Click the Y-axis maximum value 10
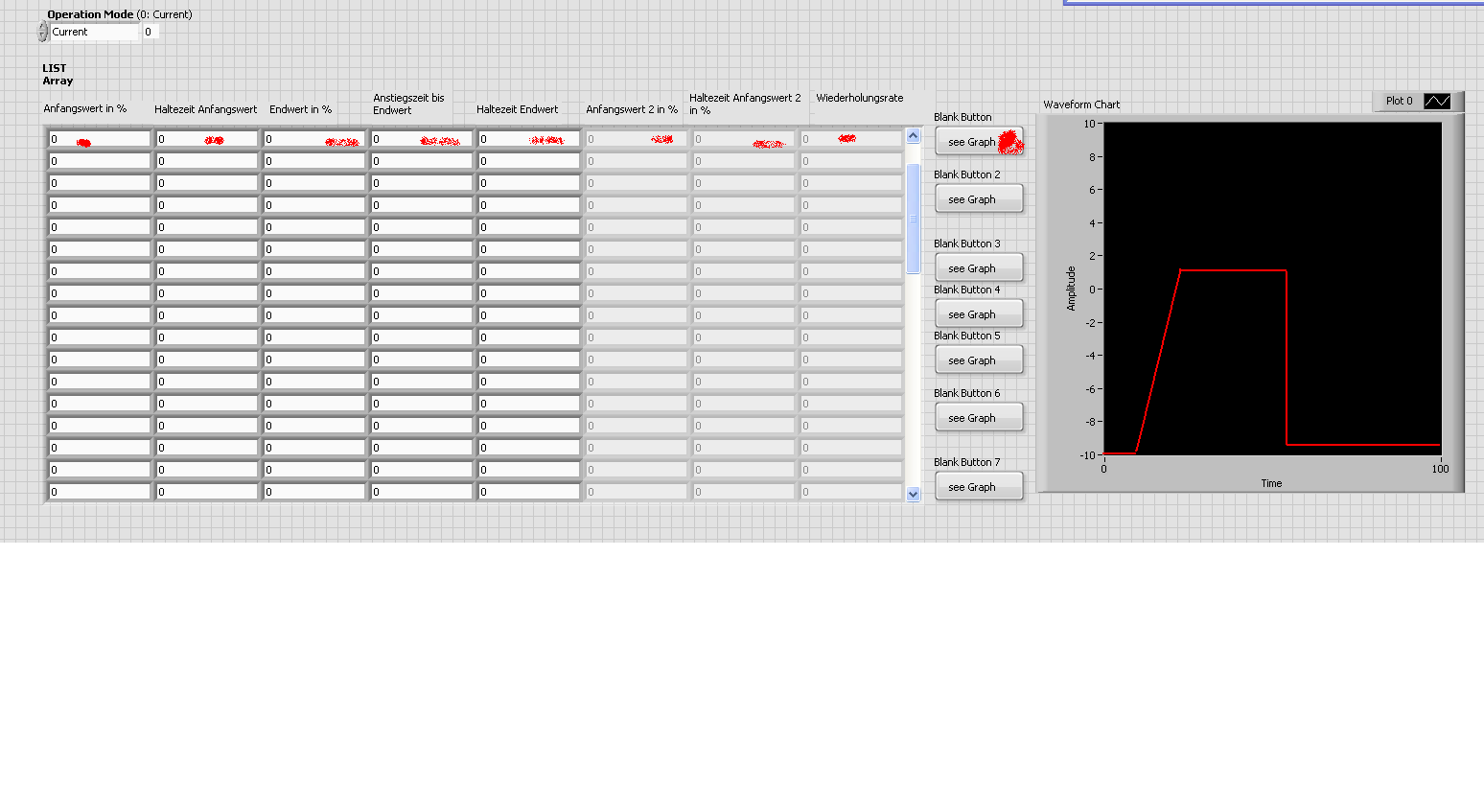 1089,124
